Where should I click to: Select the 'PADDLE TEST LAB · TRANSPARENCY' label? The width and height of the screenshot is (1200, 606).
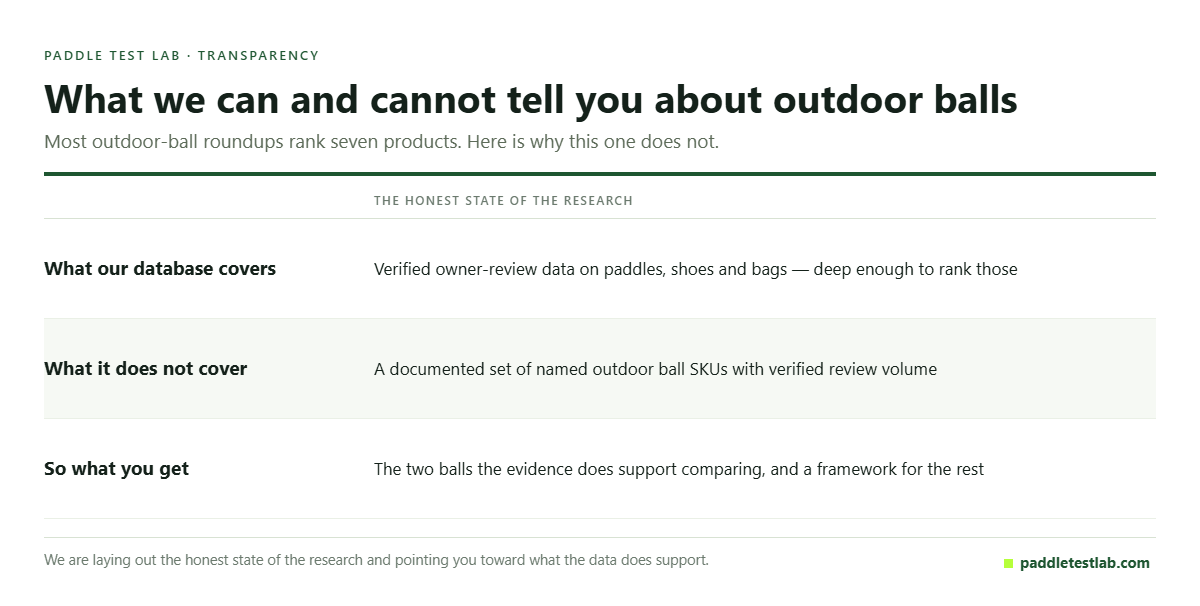click(181, 56)
